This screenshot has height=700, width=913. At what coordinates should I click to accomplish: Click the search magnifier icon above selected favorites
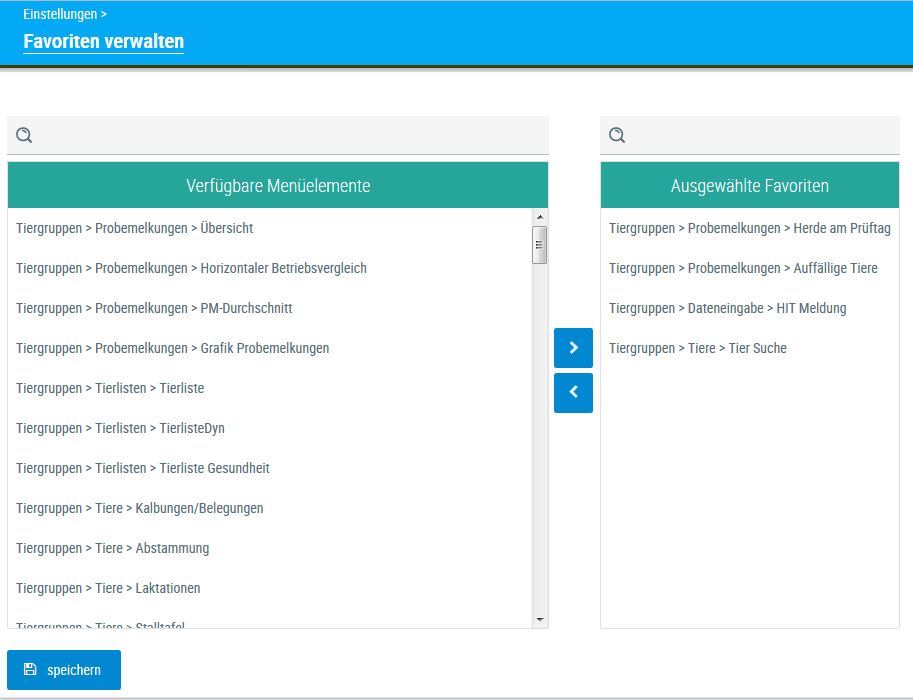(x=617, y=136)
